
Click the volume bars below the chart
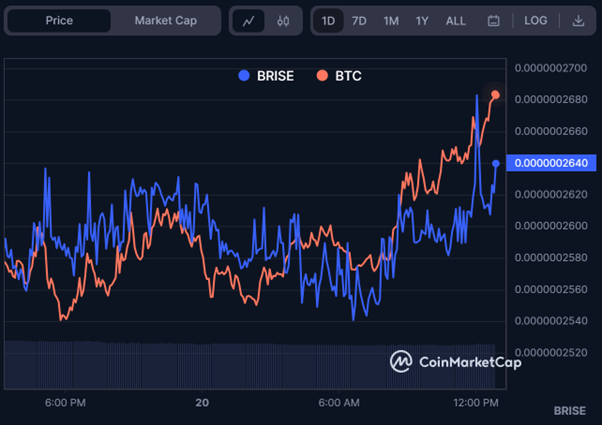200,365
